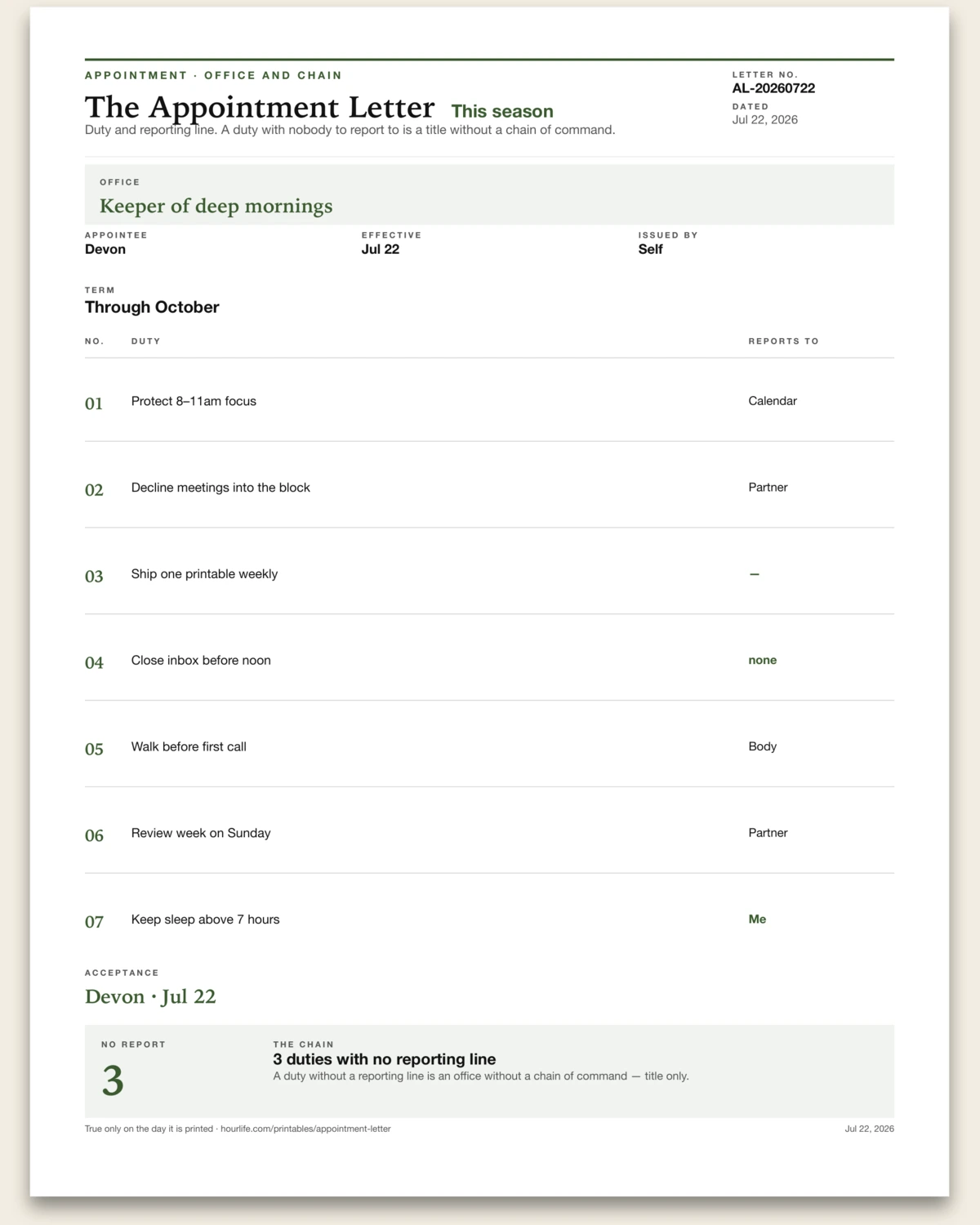This screenshot has height=1225, width=980.
Task: Click row number '01'
Action: pyautogui.click(x=94, y=403)
